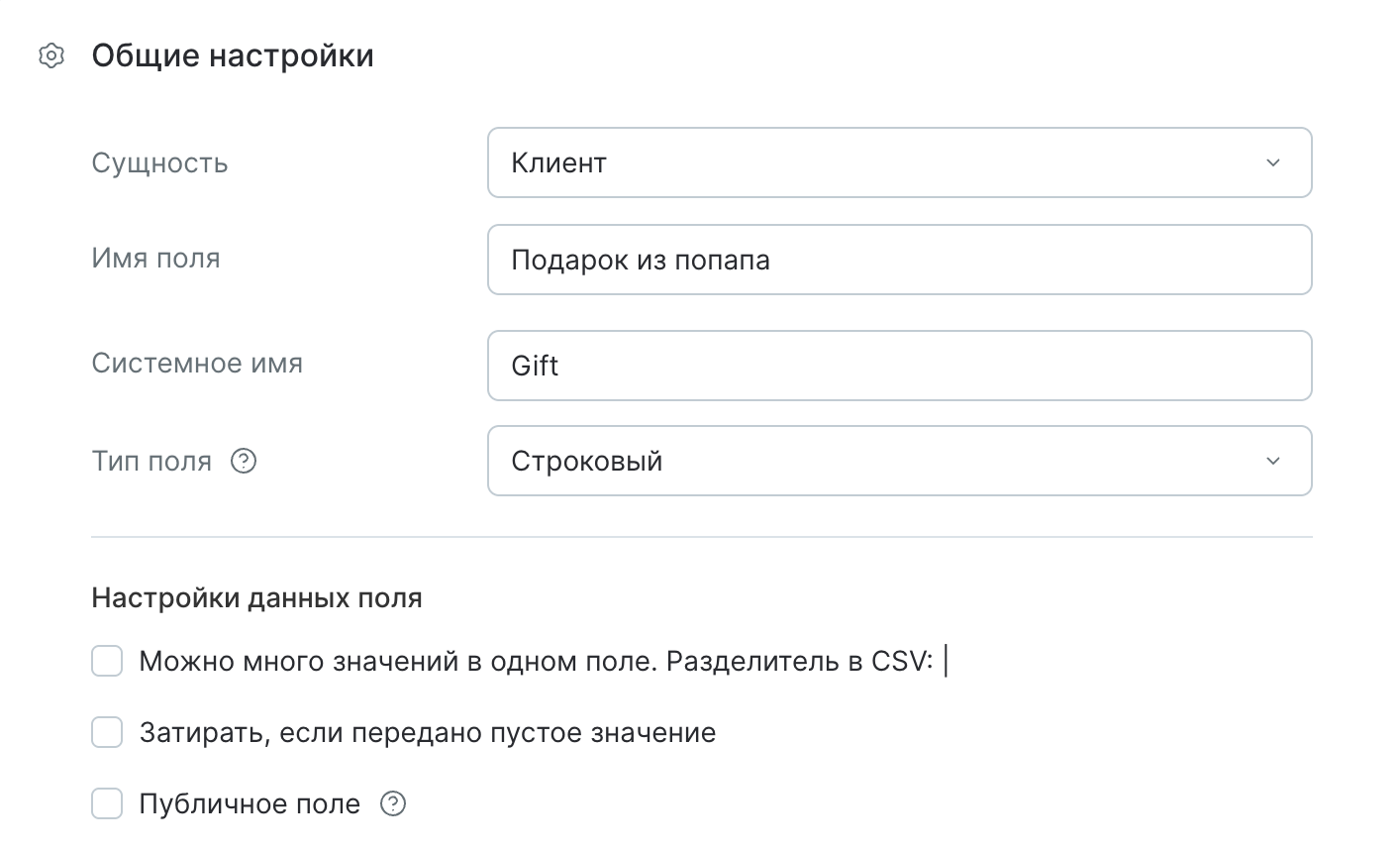This screenshot has width=1400, height=850.
Task: Click the Сущность field label
Action: click(158, 162)
